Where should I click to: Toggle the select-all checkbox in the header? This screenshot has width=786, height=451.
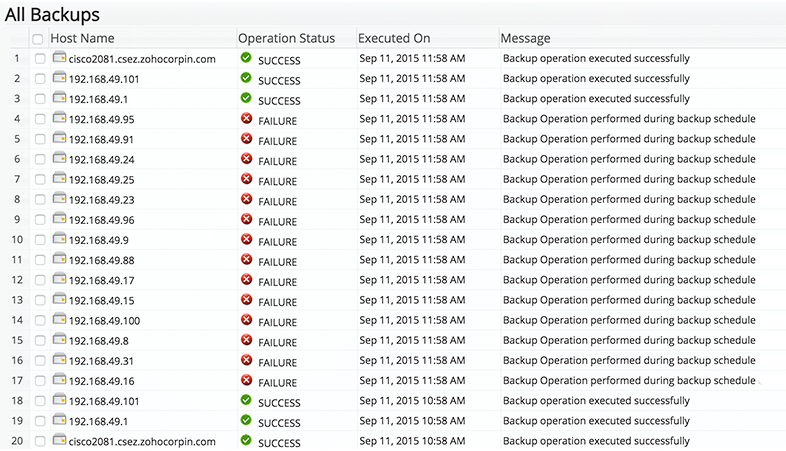coord(38,38)
